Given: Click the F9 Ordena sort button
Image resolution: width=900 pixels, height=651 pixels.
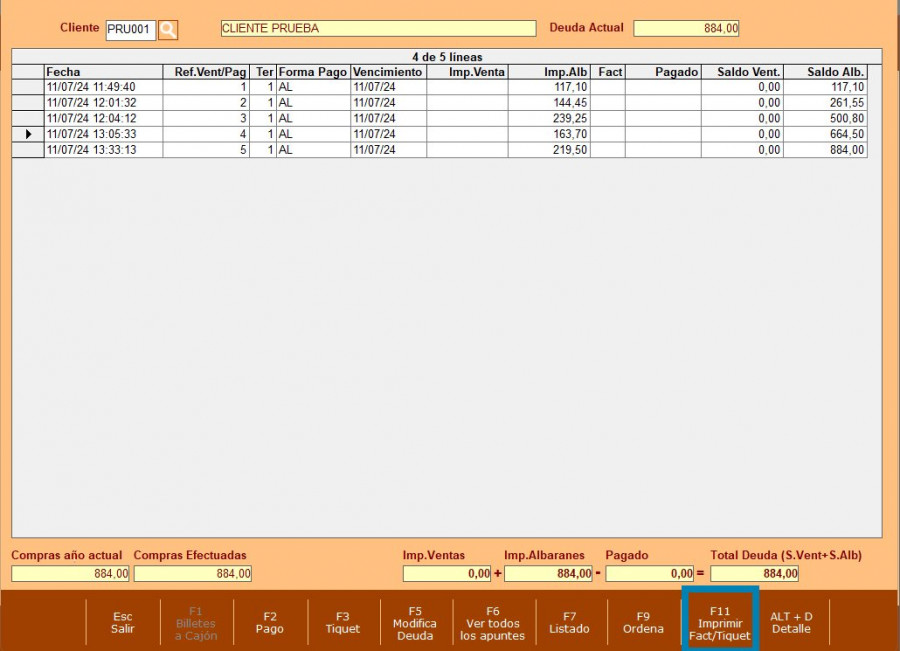Looking at the screenshot, I should pos(643,623).
